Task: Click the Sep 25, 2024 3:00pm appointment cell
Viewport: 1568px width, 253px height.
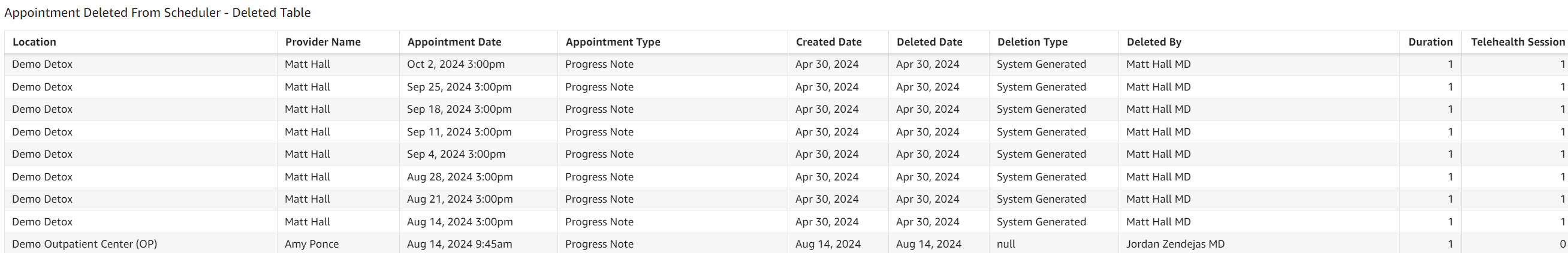Action: pyautogui.click(x=459, y=87)
